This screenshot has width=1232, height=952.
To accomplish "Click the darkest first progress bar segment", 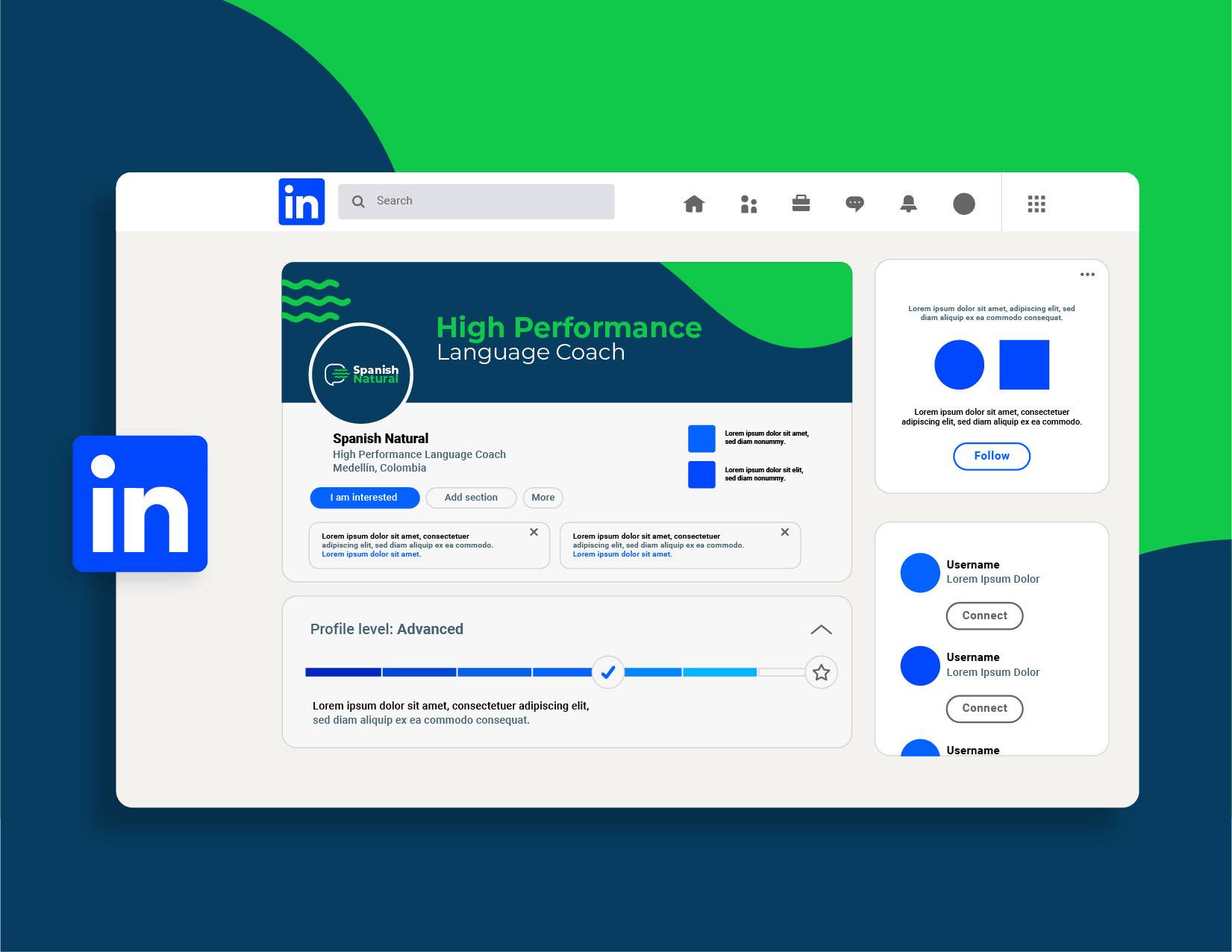I will coord(343,672).
